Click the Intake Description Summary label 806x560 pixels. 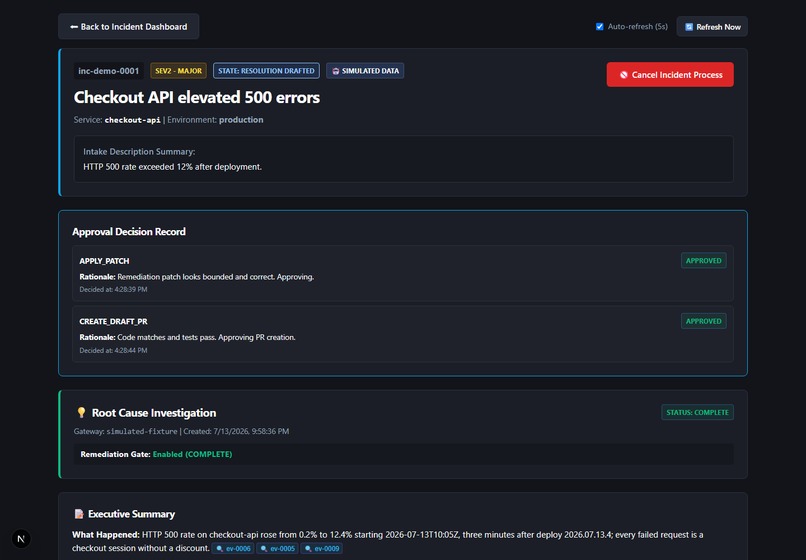coord(139,152)
